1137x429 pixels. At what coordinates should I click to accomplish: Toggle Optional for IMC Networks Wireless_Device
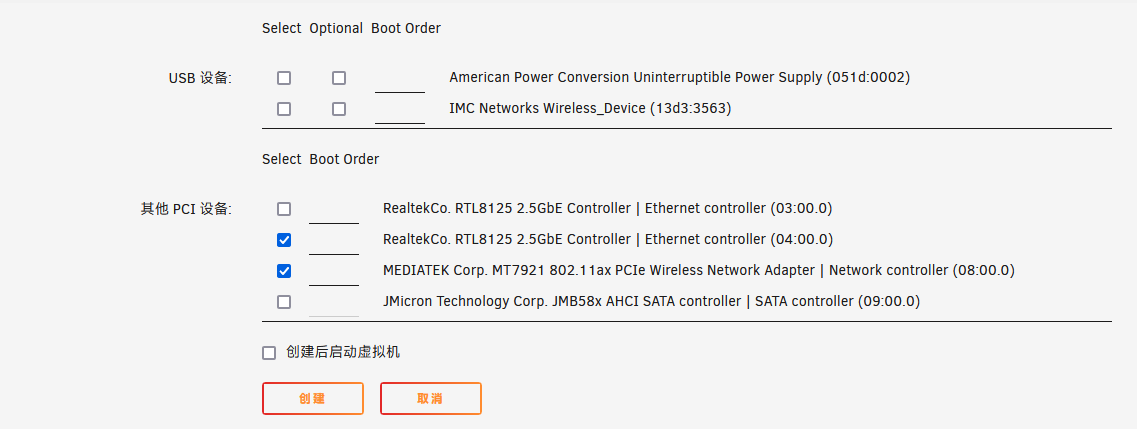(x=339, y=109)
